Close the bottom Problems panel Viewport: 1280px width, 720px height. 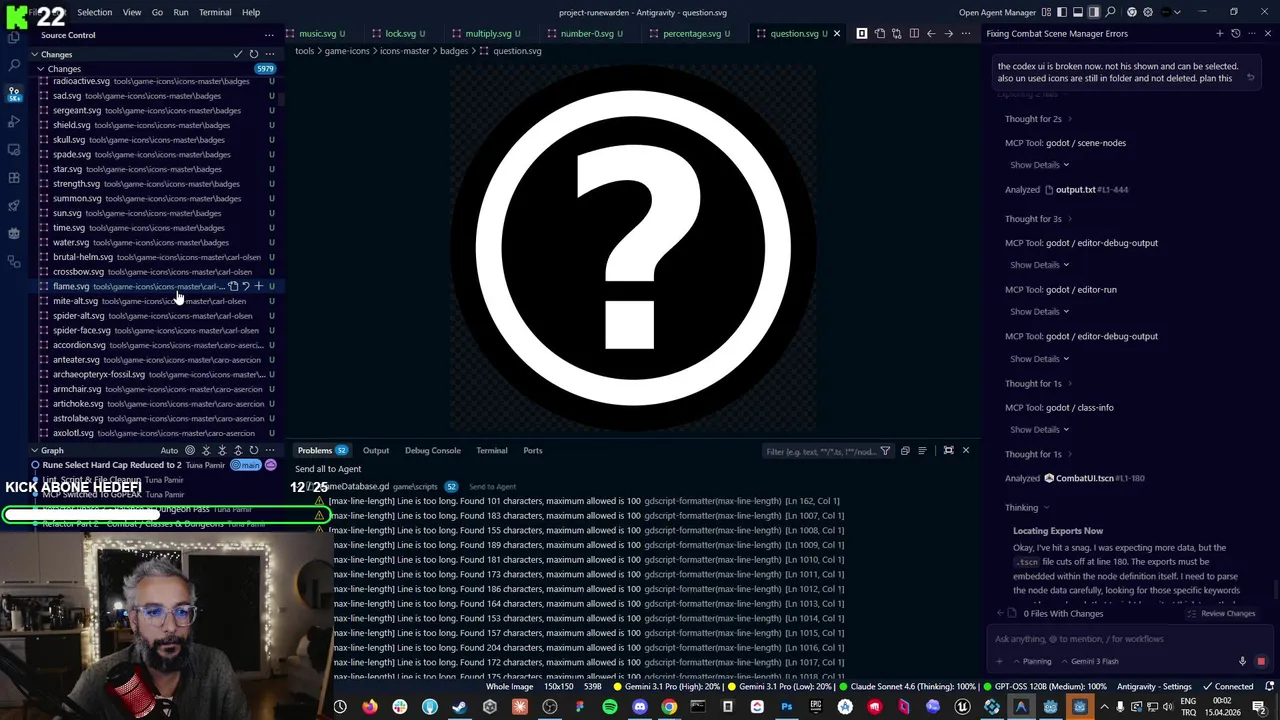point(966,450)
